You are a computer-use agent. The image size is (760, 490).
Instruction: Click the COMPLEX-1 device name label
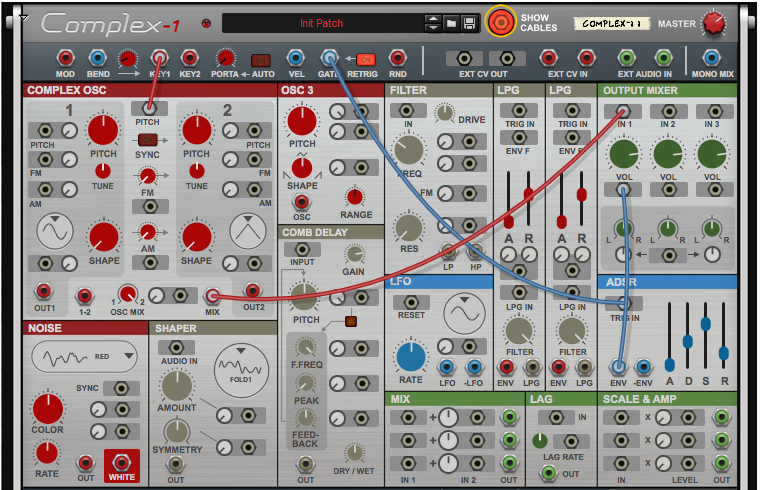tap(612, 23)
